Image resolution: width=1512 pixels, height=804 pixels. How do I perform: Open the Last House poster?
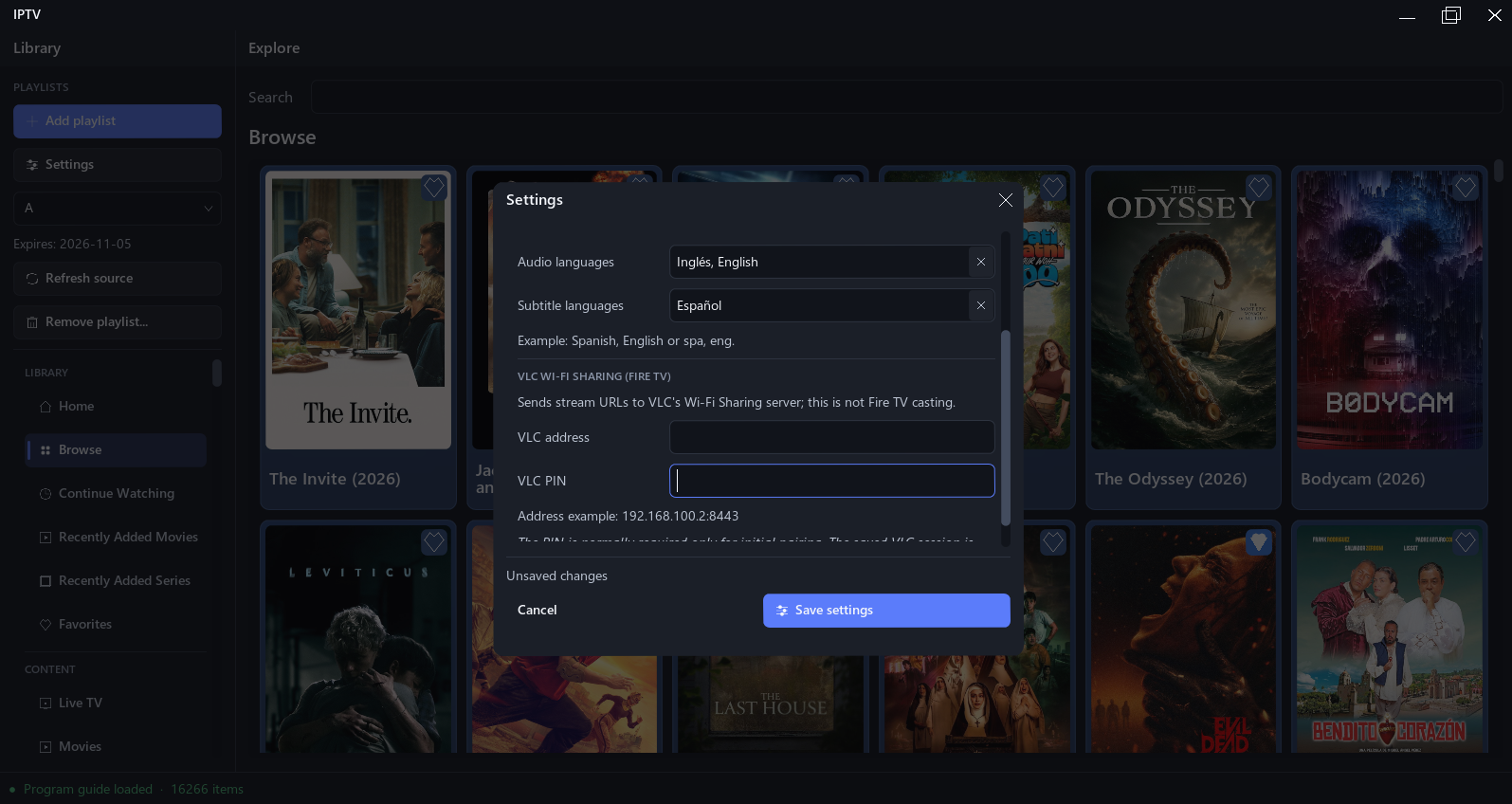pos(771,704)
